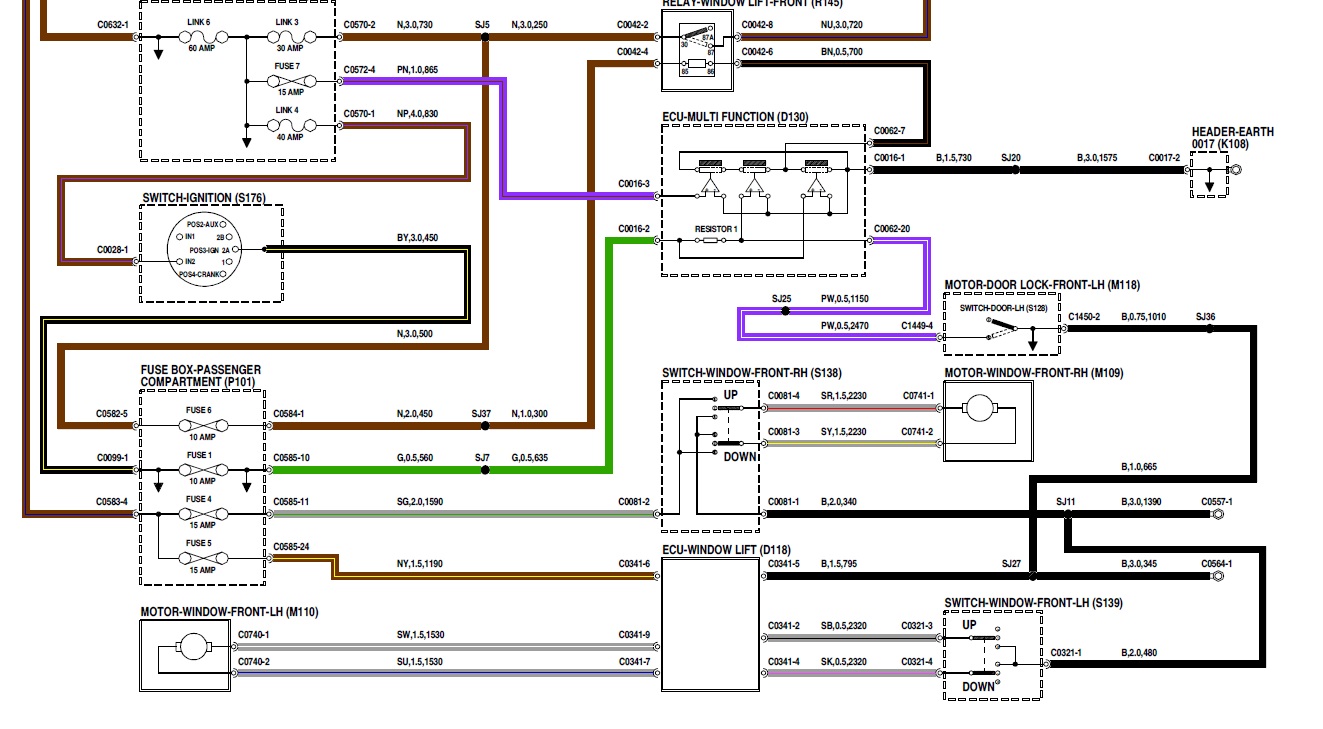1323x729 pixels.
Task: Click connector label C0062-7
Action: pos(889,131)
